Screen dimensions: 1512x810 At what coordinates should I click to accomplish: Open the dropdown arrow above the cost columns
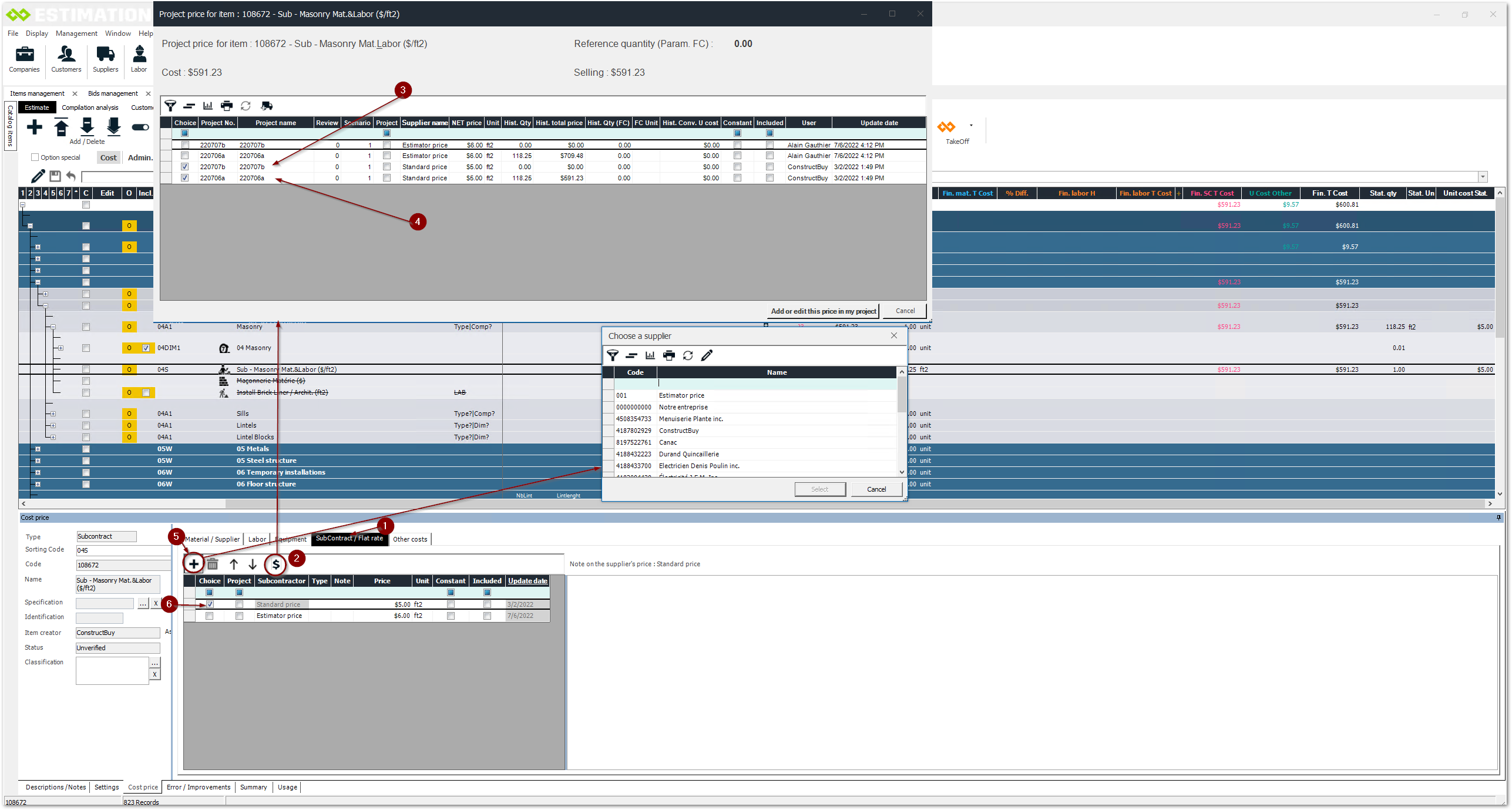[x=1483, y=177]
